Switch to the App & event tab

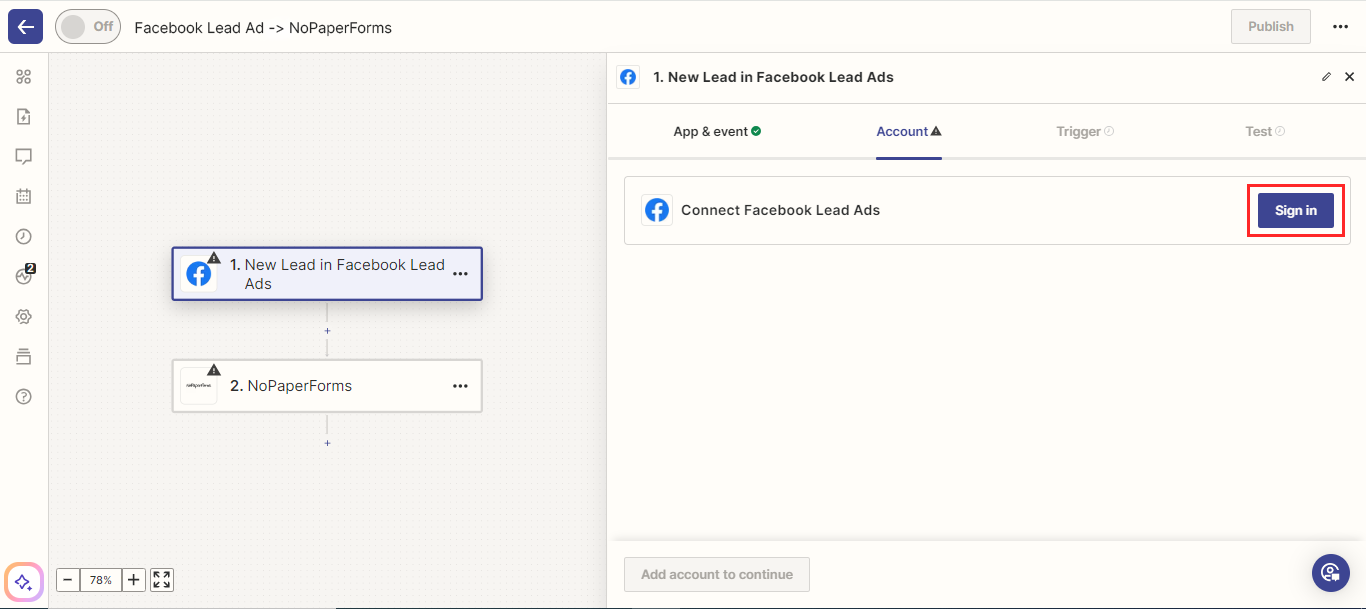pyautogui.click(x=717, y=131)
